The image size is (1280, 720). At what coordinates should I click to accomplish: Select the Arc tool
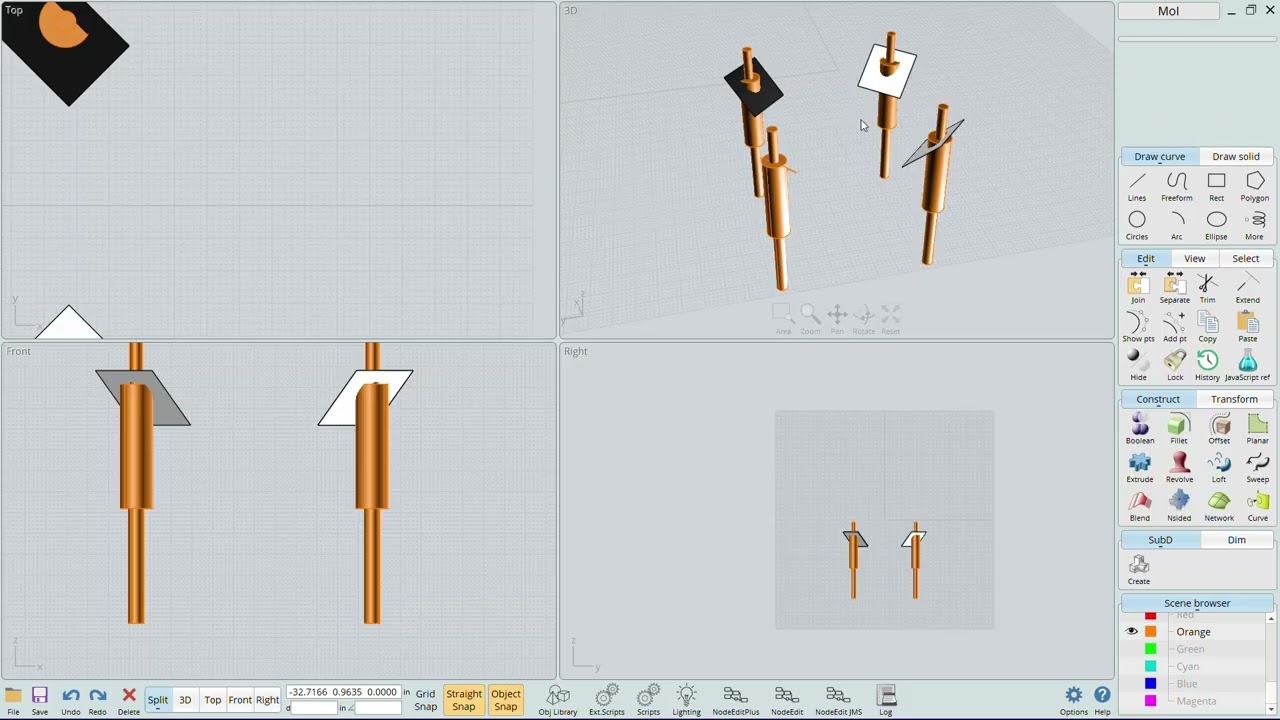coord(1177,226)
